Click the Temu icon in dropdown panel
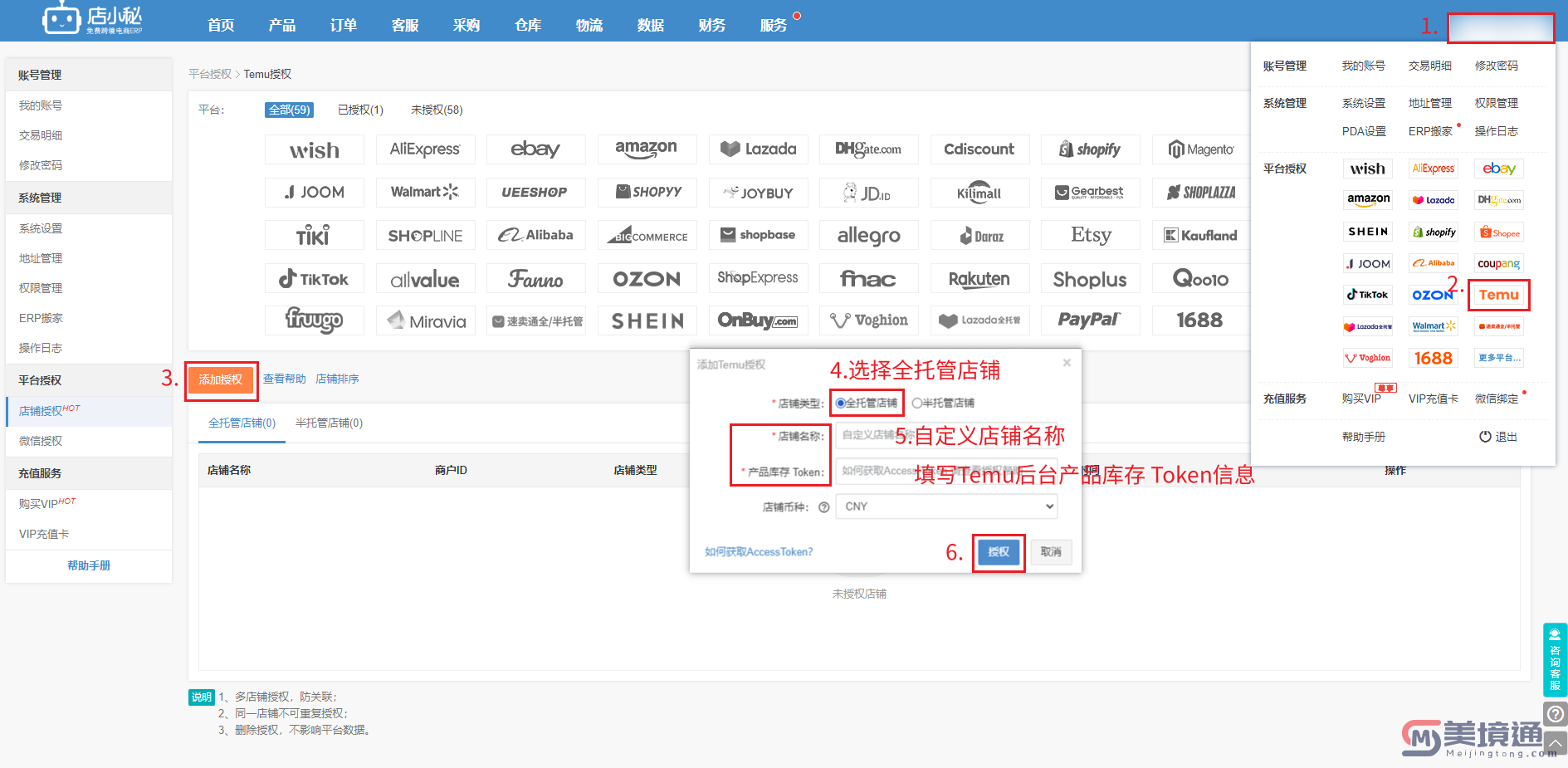Image resolution: width=1568 pixels, height=768 pixels. click(1499, 295)
